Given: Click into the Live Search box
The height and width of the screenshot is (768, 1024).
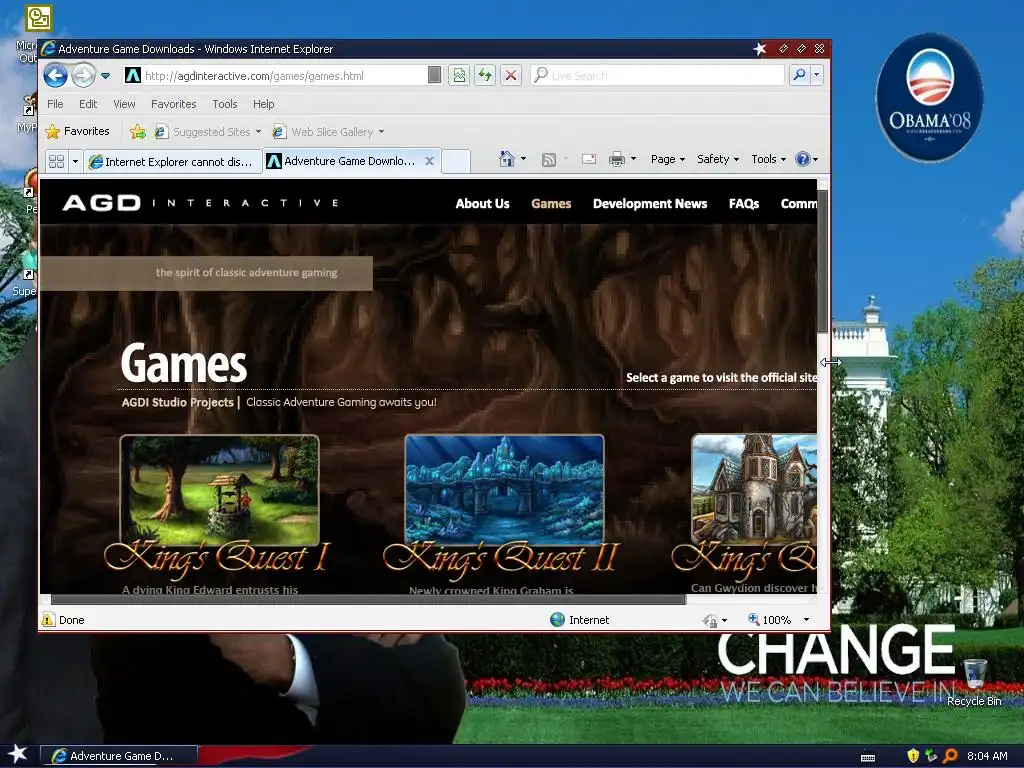Looking at the screenshot, I should [657, 76].
